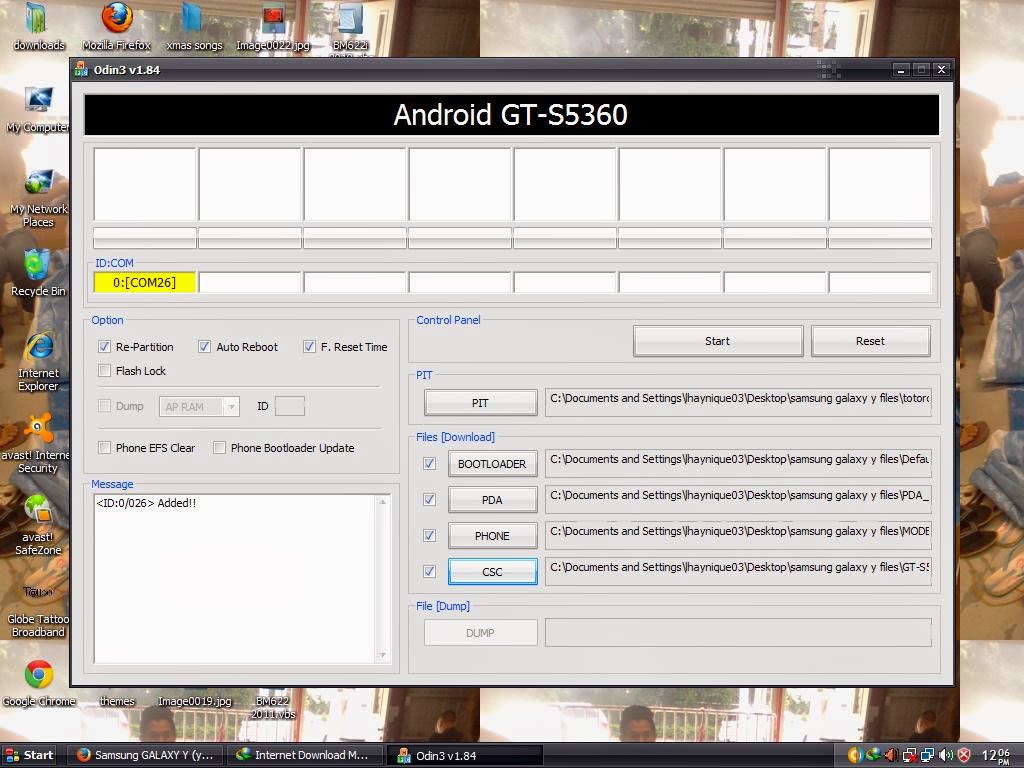Open My Network Places icon
The width and height of the screenshot is (1024, 768).
(x=38, y=197)
